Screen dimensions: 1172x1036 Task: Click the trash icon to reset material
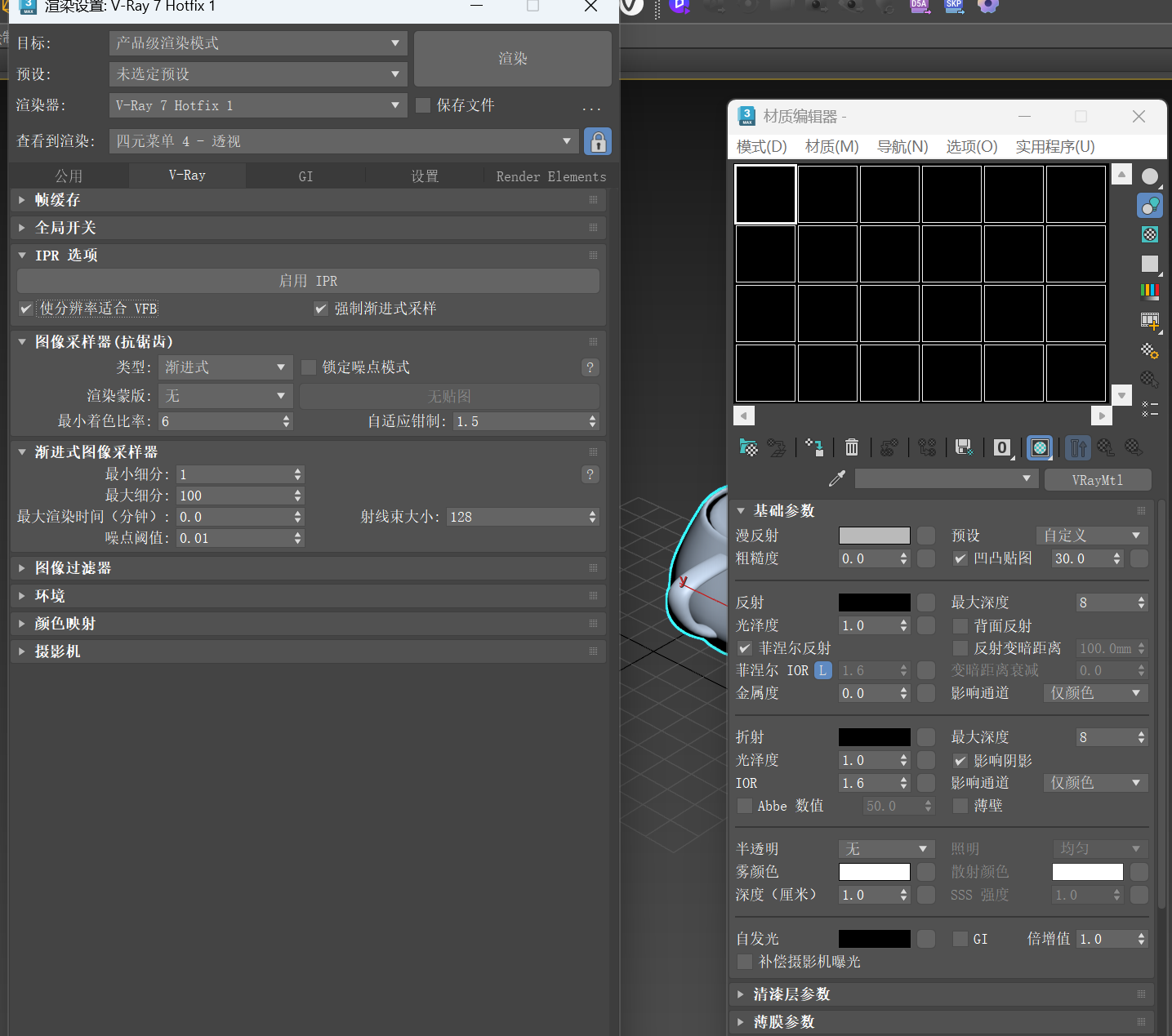pos(852,447)
